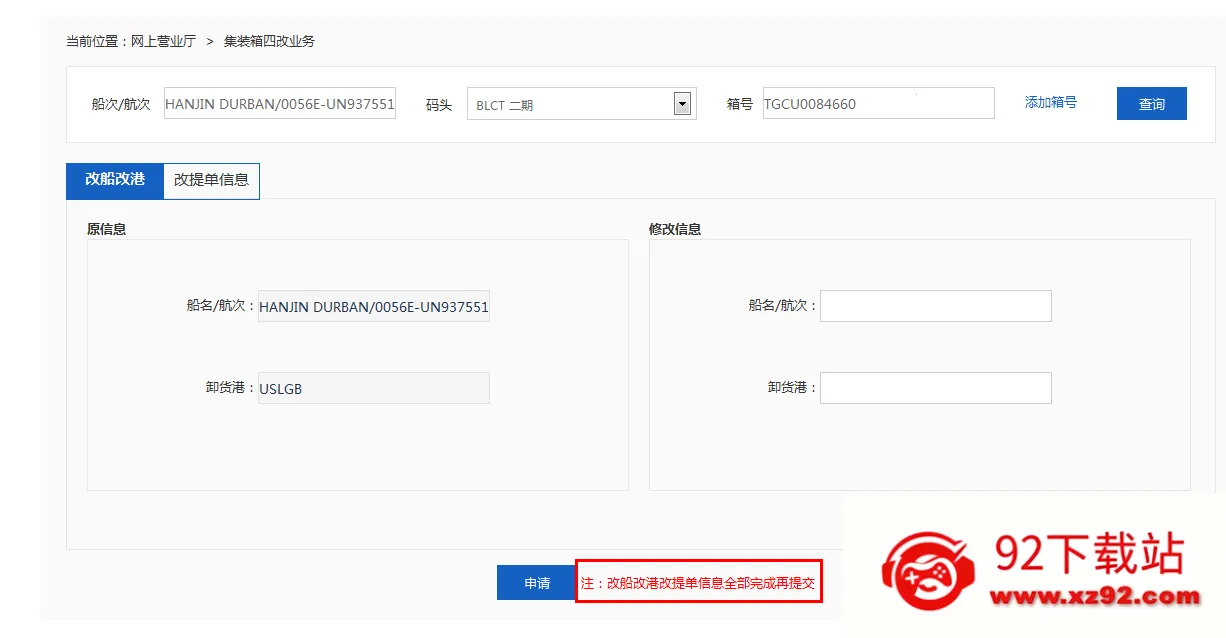Click the original 船名/航次 read-only field

[x=373, y=306]
